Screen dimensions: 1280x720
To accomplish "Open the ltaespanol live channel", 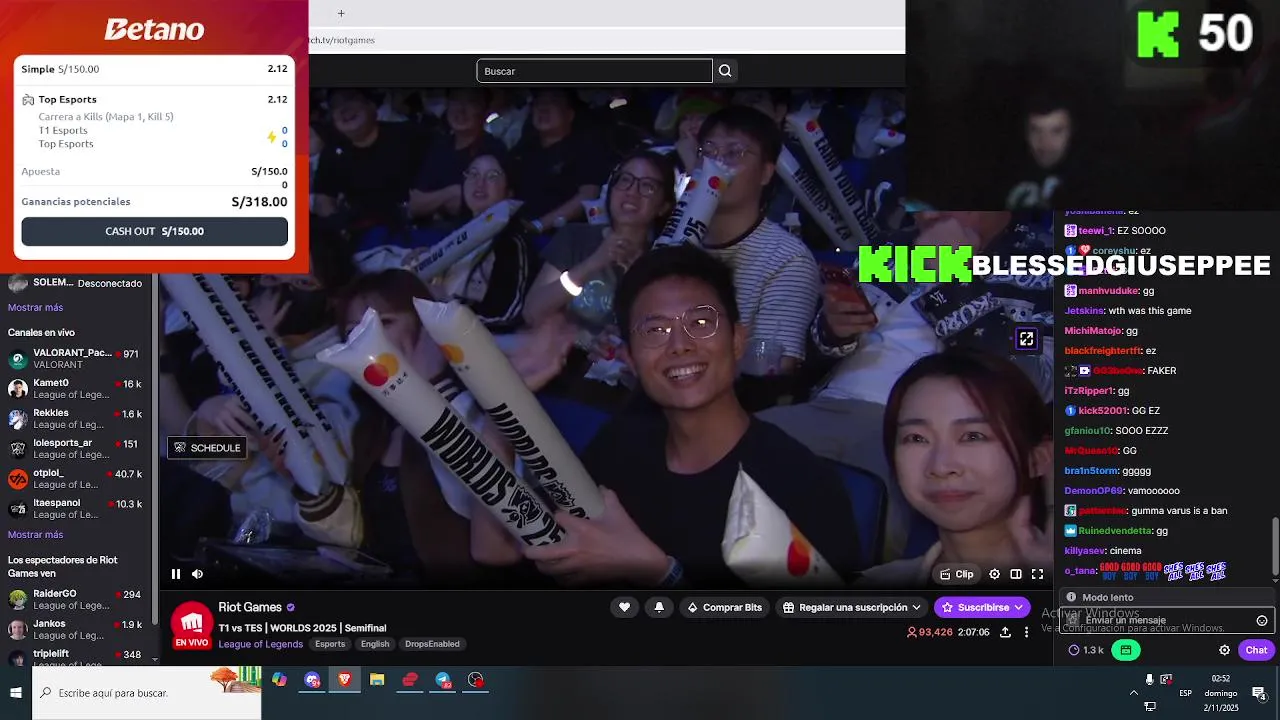I will [x=76, y=509].
